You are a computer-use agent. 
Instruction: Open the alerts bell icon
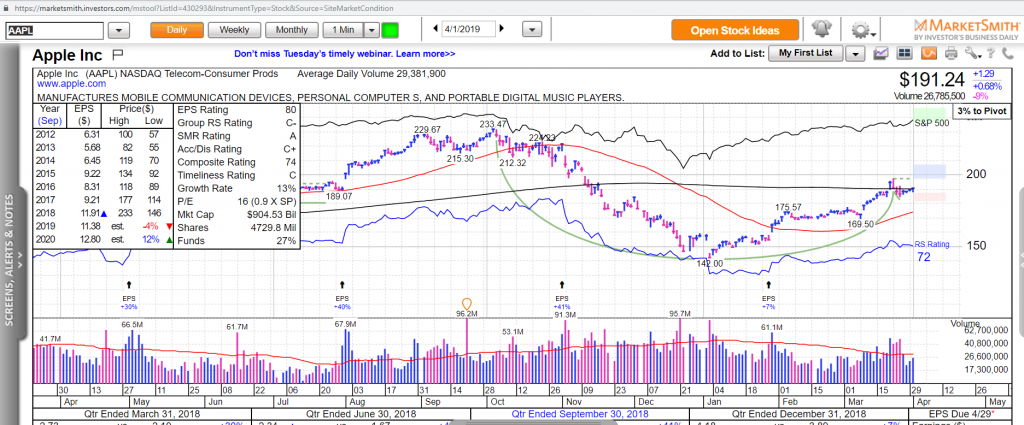pos(822,30)
